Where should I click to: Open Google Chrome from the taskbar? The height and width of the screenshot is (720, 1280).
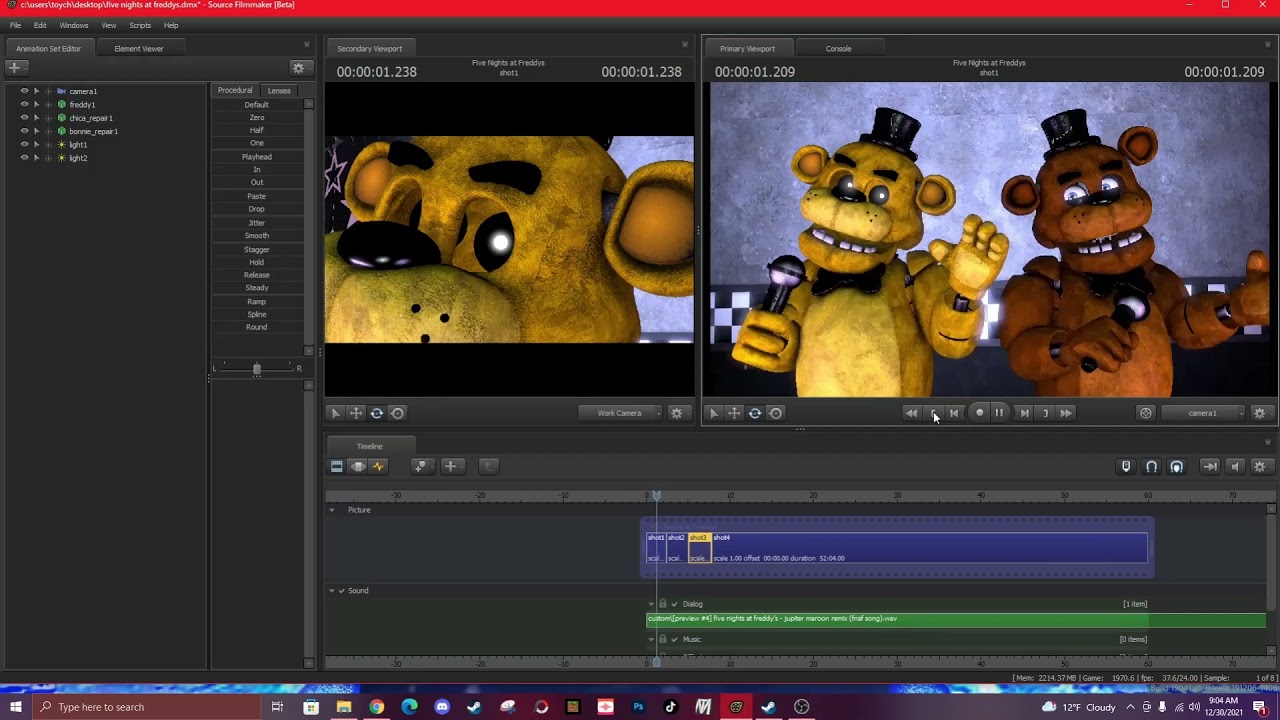(x=376, y=707)
